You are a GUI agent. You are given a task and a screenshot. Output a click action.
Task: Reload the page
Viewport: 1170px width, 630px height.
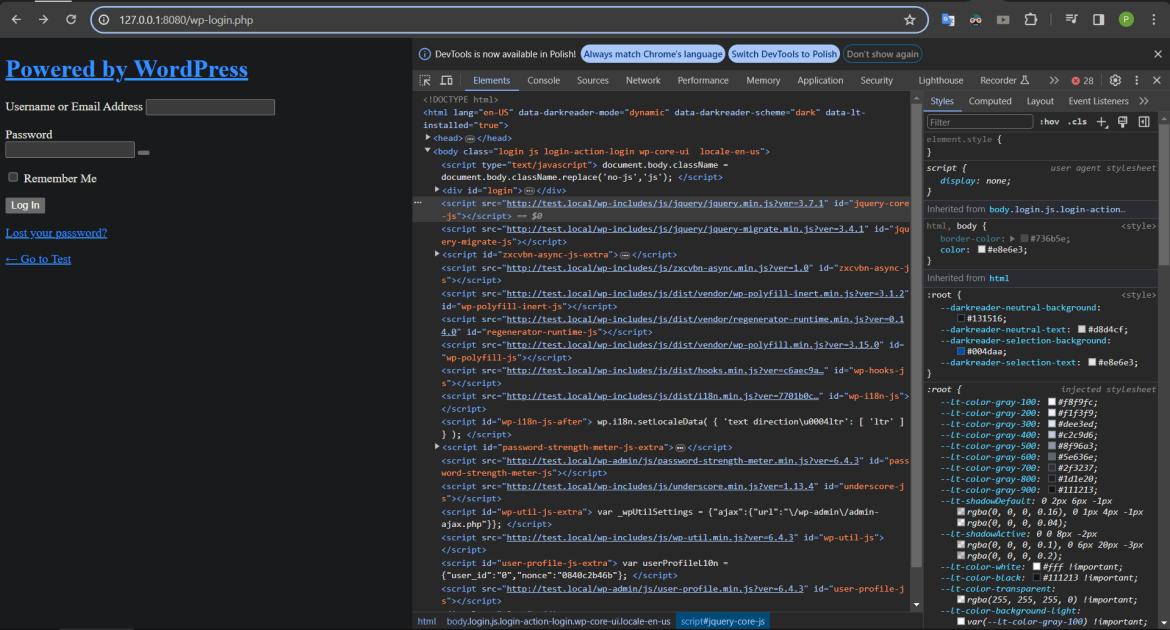tap(71, 19)
